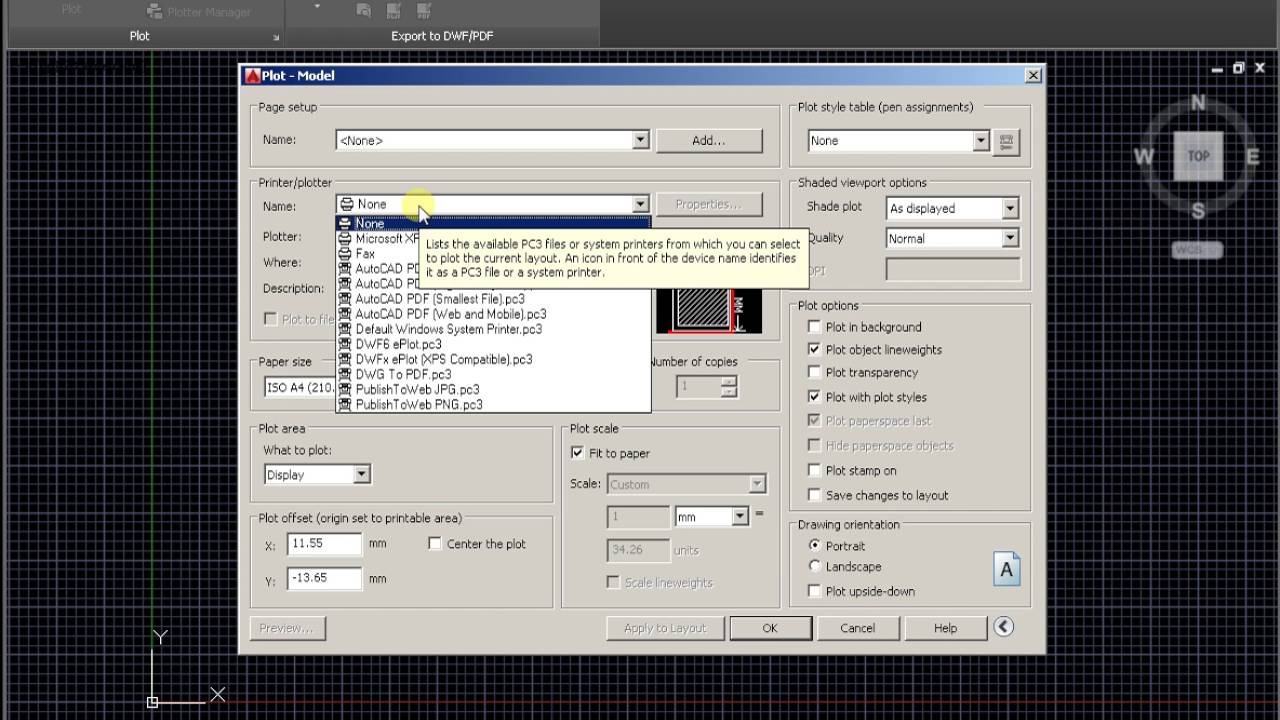Disable Plot with plot styles checkbox

click(814, 397)
